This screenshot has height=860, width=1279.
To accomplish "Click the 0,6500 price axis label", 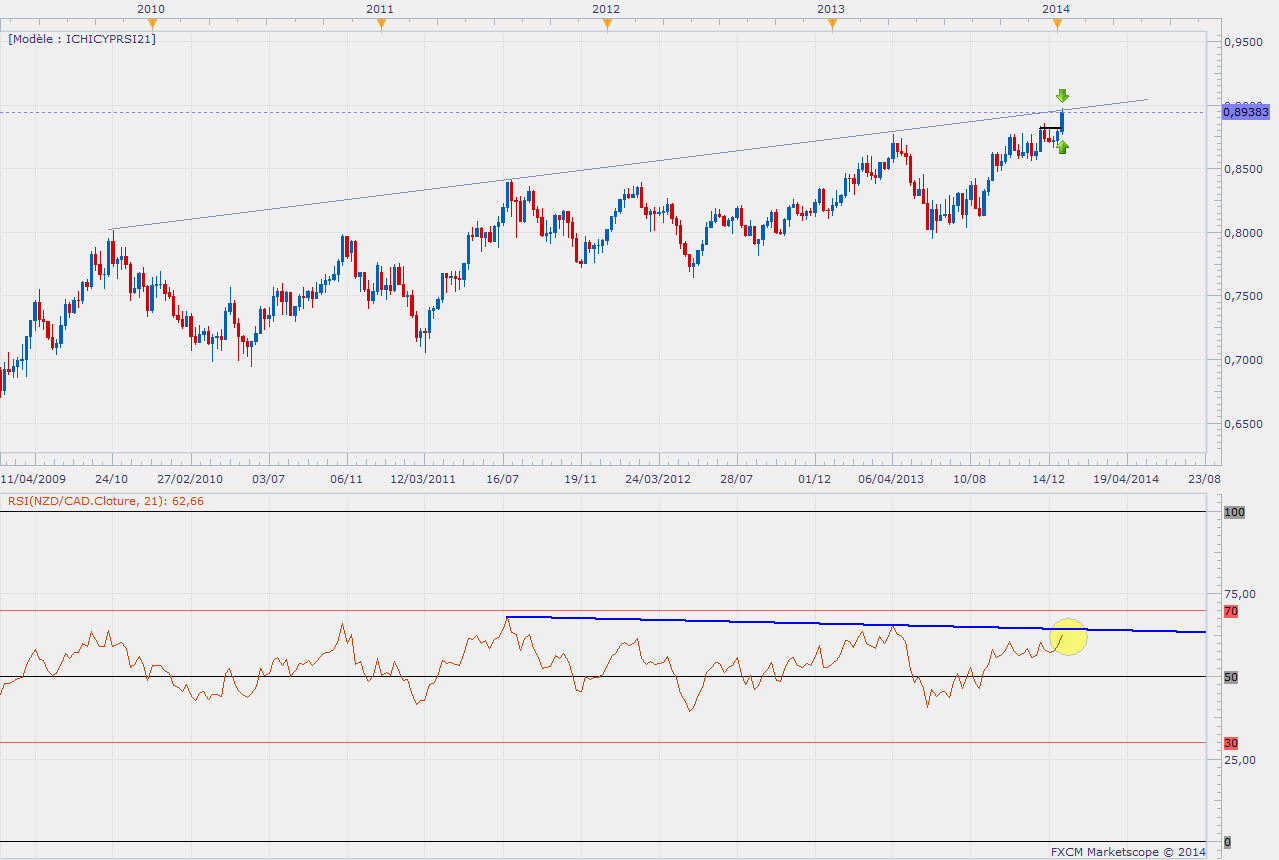I will tap(1244, 424).
